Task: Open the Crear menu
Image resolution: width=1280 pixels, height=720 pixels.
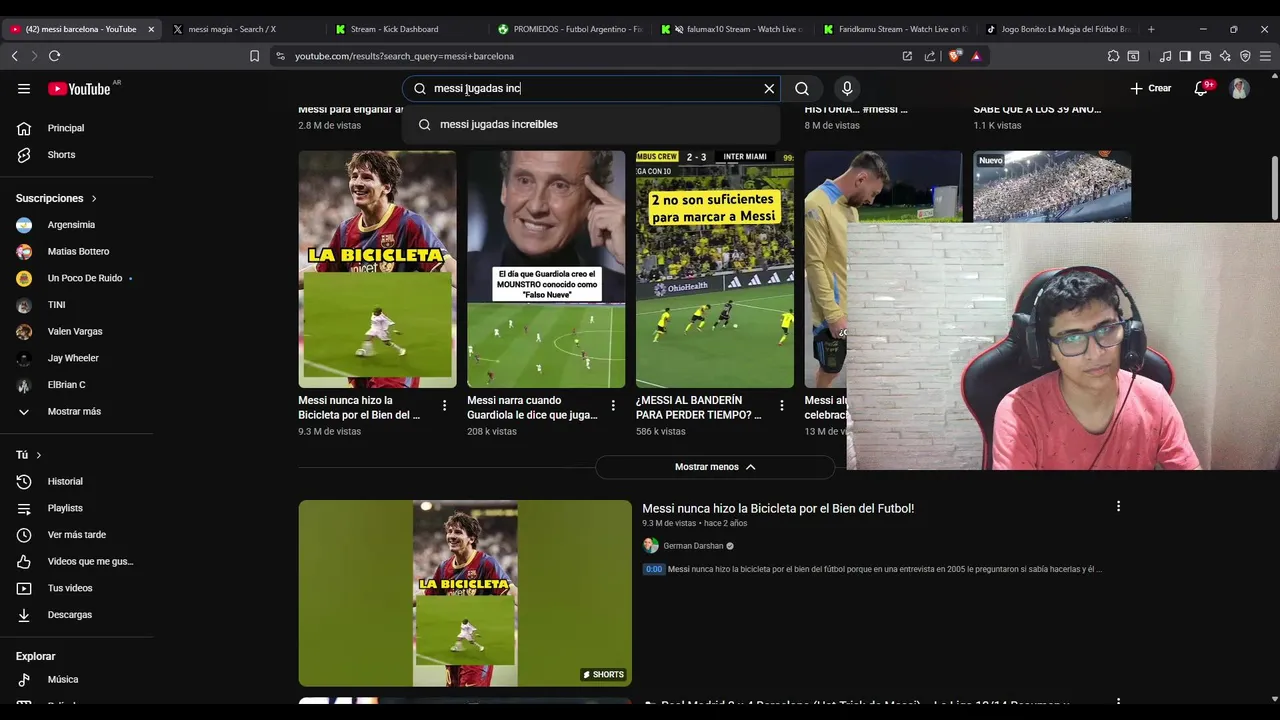Action: (1150, 89)
